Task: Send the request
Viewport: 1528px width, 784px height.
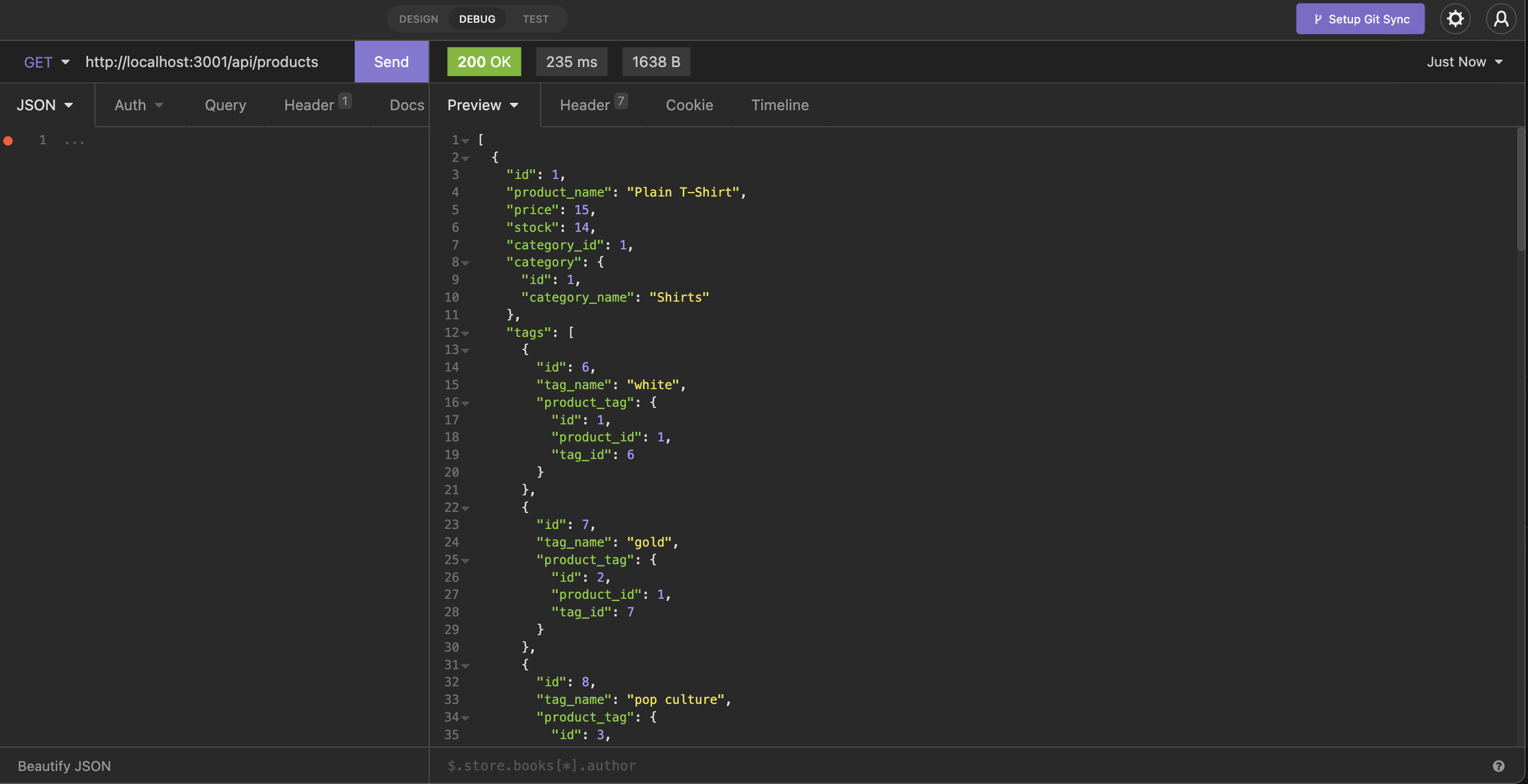Action: [x=392, y=62]
